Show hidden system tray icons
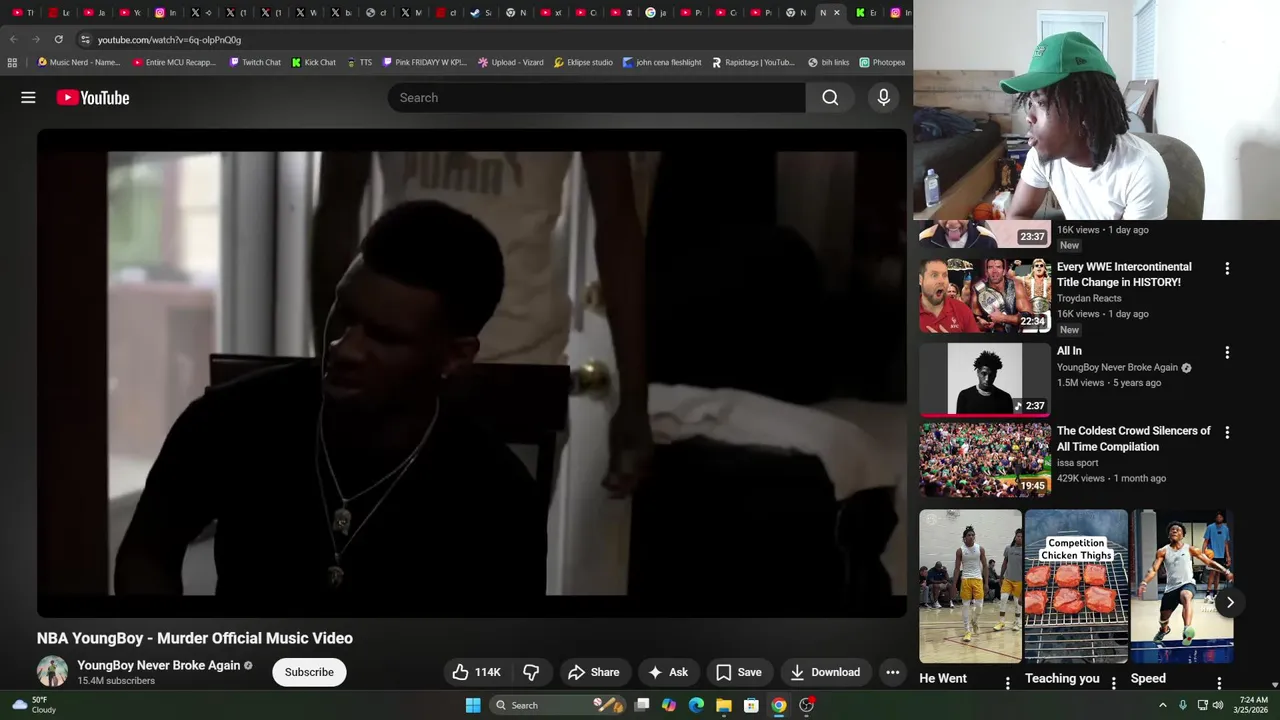The image size is (1280, 720). click(1162, 705)
